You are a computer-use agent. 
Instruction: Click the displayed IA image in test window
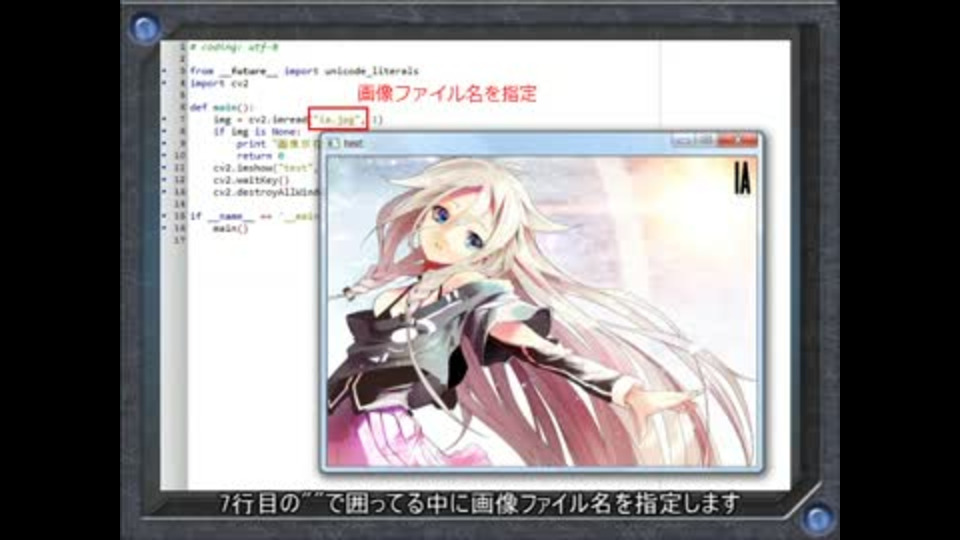542,311
